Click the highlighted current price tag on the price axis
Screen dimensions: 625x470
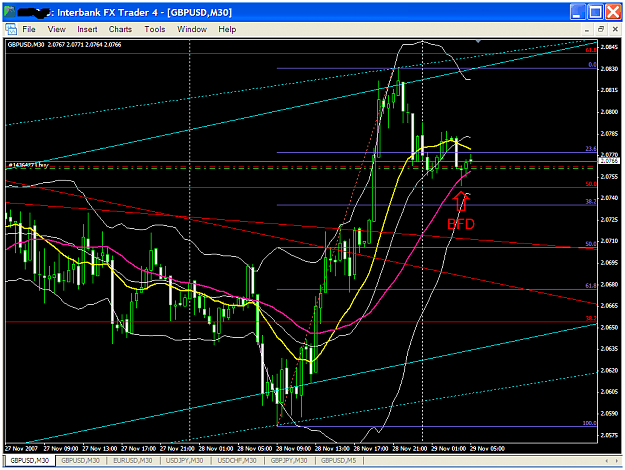point(609,161)
